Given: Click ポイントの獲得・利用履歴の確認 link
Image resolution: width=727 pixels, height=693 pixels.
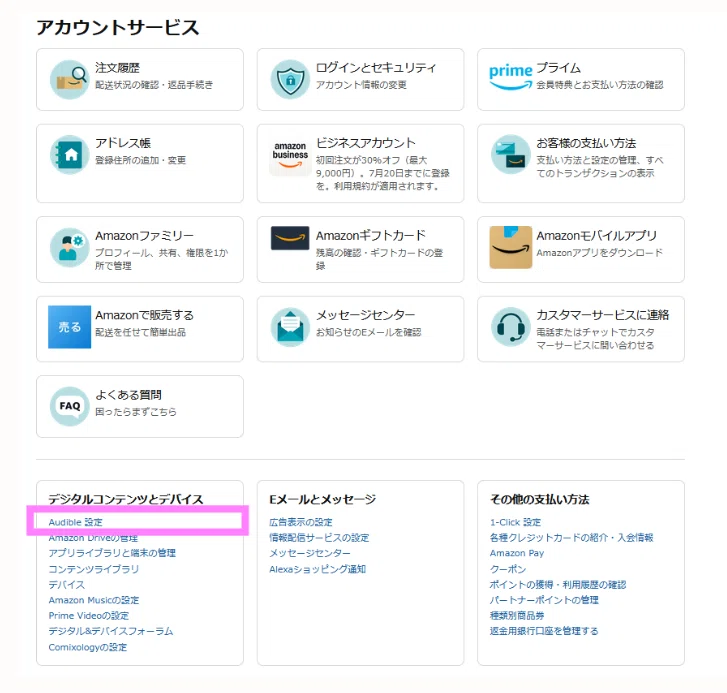Looking at the screenshot, I should 558,585.
